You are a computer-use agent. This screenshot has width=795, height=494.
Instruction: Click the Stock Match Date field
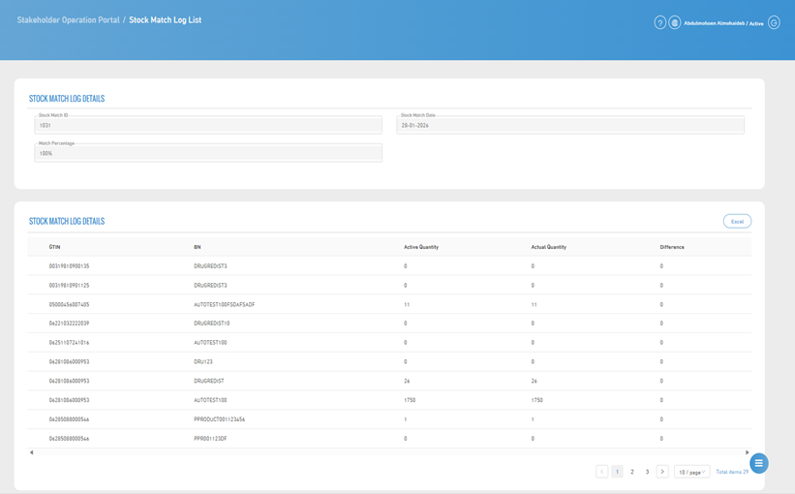click(x=570, y=126)
